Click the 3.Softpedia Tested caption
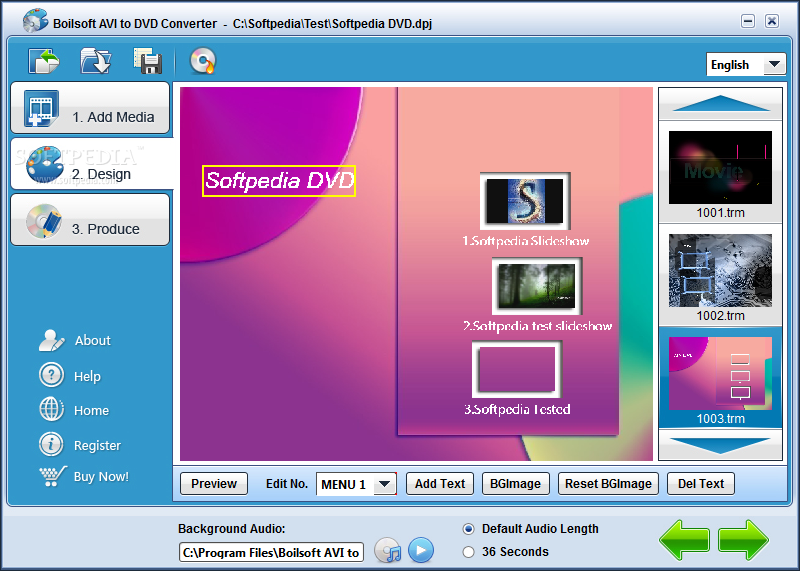 point(517,409)
